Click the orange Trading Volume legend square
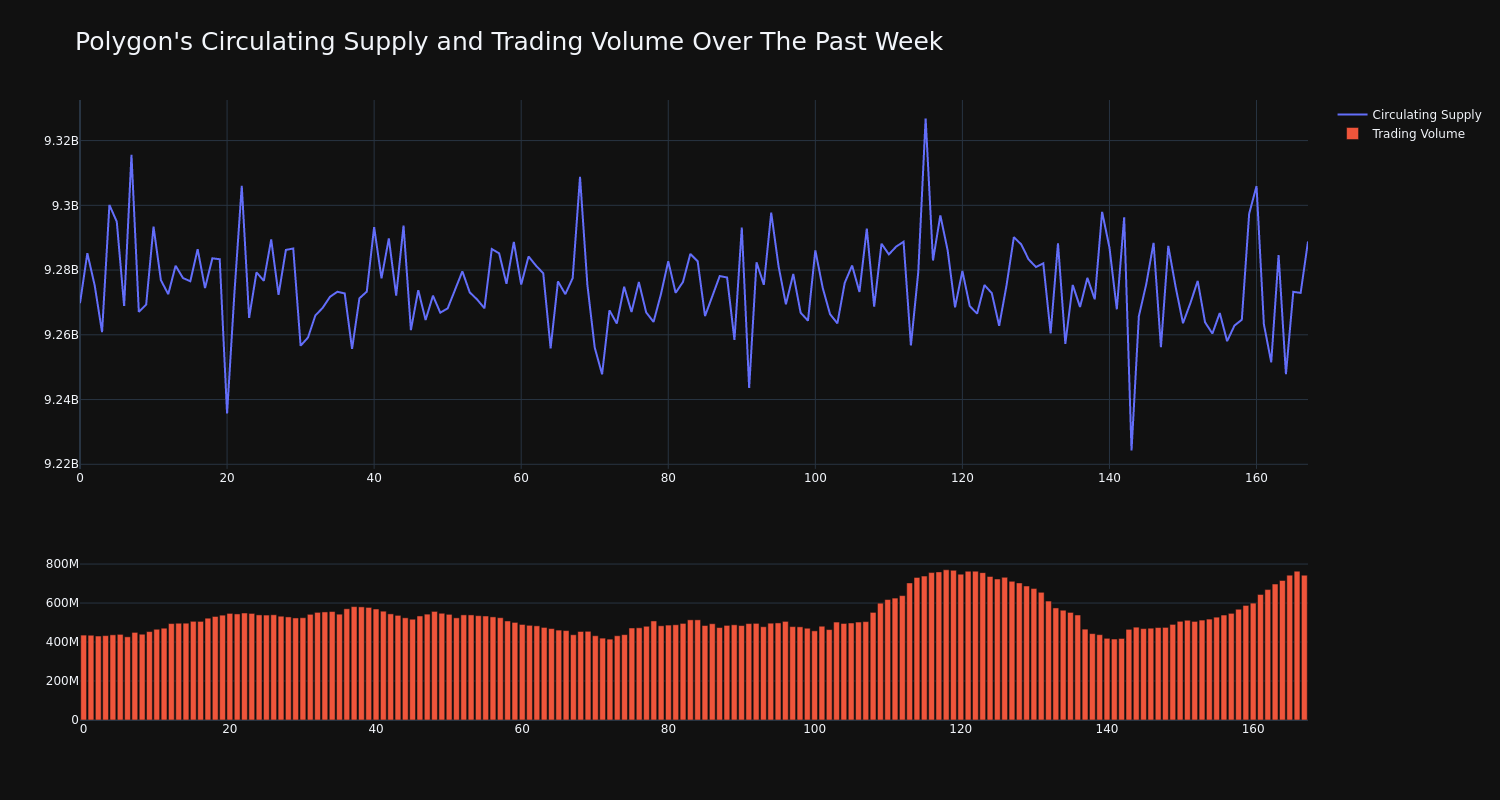Viewport: 1500px width, 800px height. pyautogui.click(x=1352, y=133)
